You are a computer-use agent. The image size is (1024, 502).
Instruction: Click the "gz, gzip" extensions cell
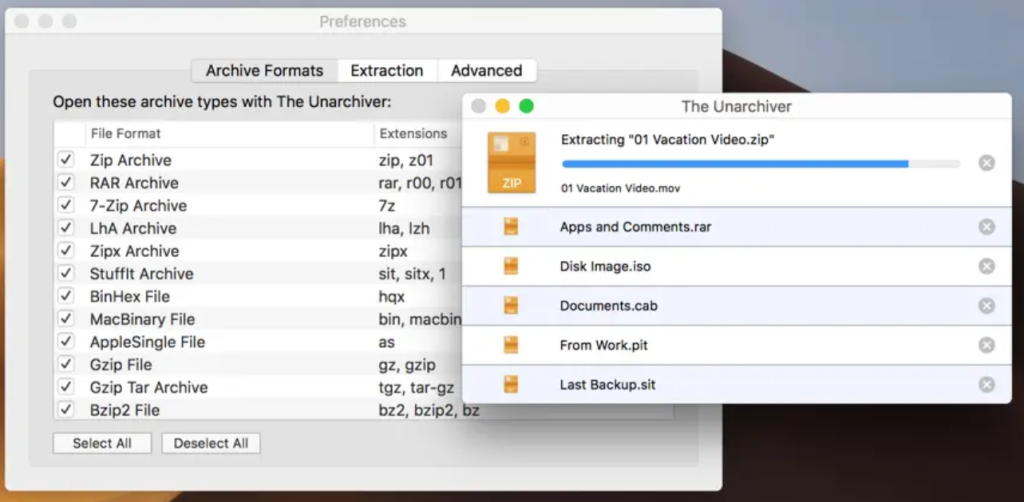[407, 364]
